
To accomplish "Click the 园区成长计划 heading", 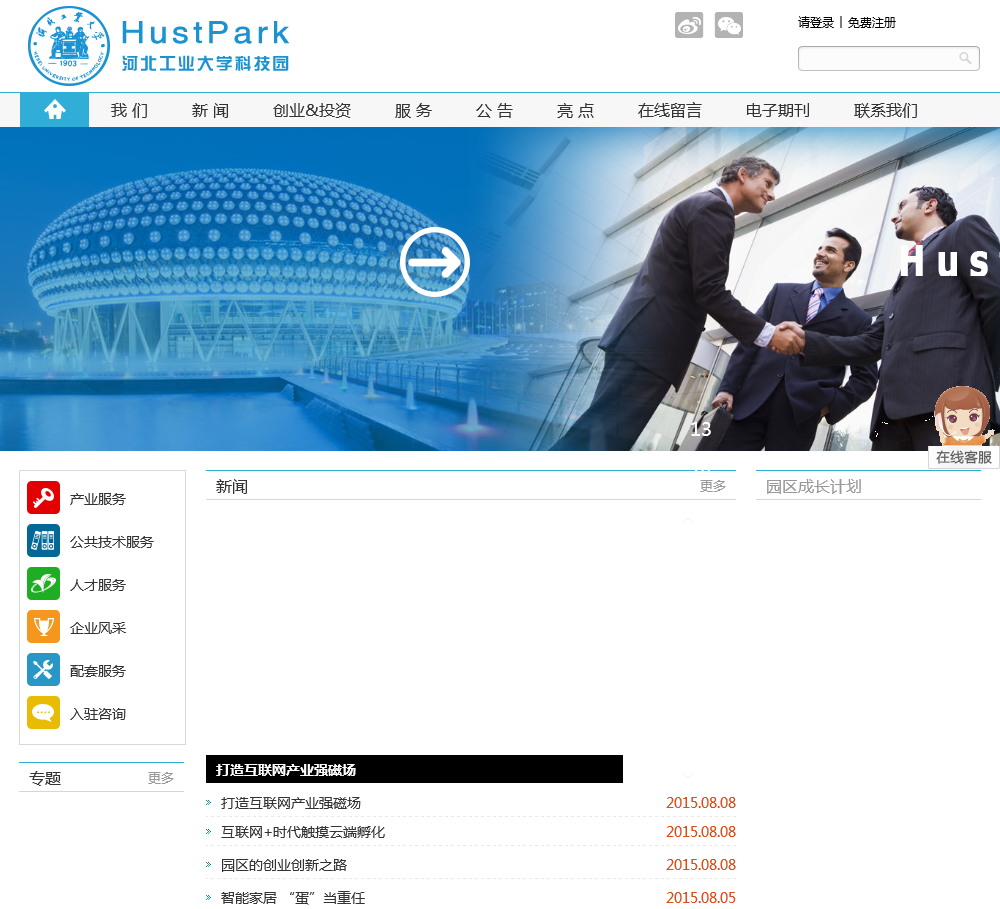I will (813, 487).
